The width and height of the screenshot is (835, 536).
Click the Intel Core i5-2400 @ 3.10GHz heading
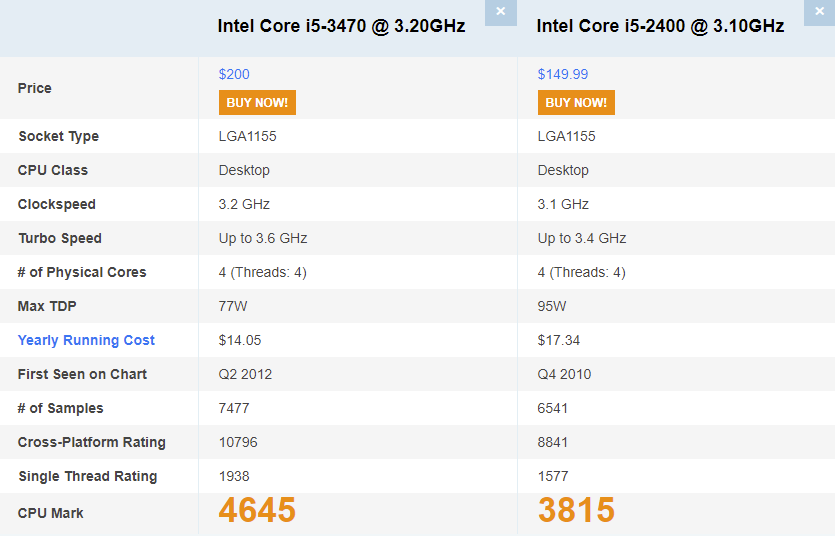pyautogui.click(x=660, y=26)
